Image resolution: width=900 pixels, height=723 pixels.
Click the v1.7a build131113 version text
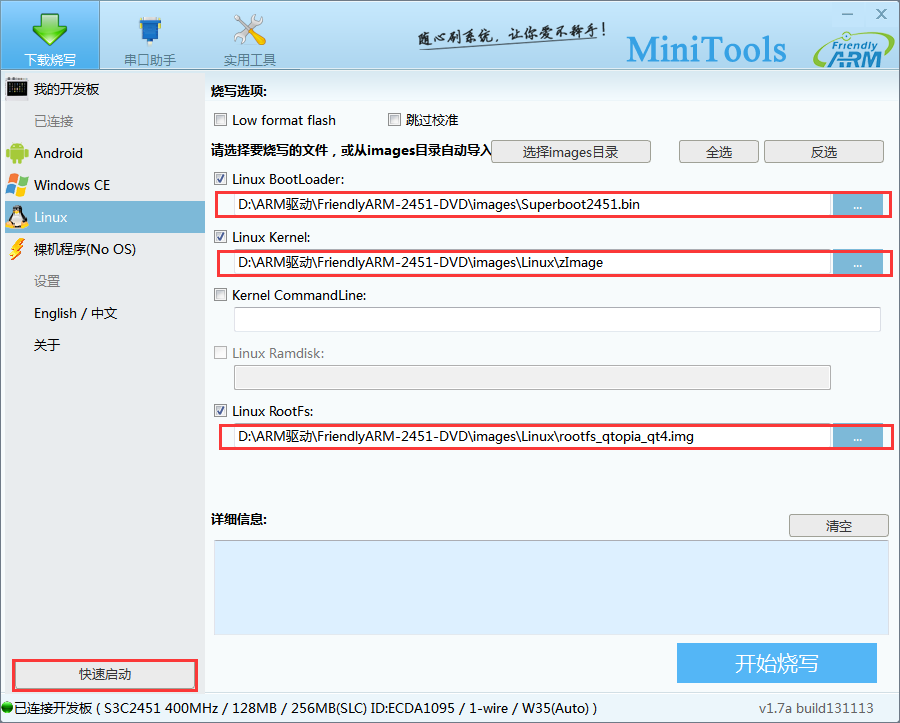click(816, 708)
